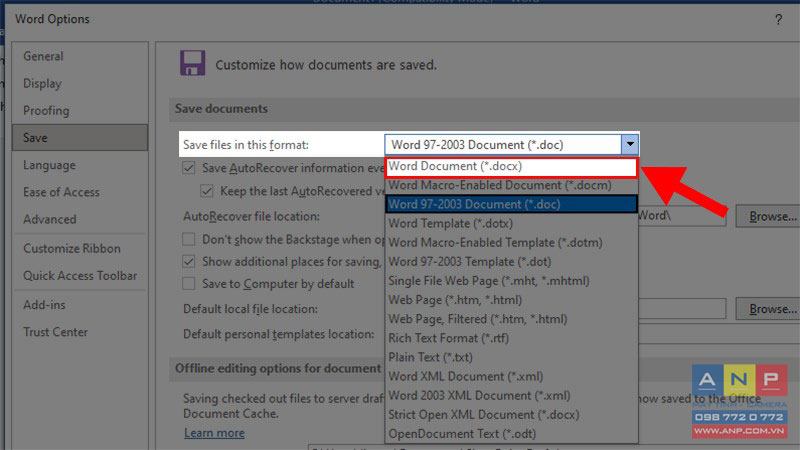Toggle Save AutoRecover information checkbox
Image resolution: width=800 pixels, height=450 pixels.
point(189,168)
